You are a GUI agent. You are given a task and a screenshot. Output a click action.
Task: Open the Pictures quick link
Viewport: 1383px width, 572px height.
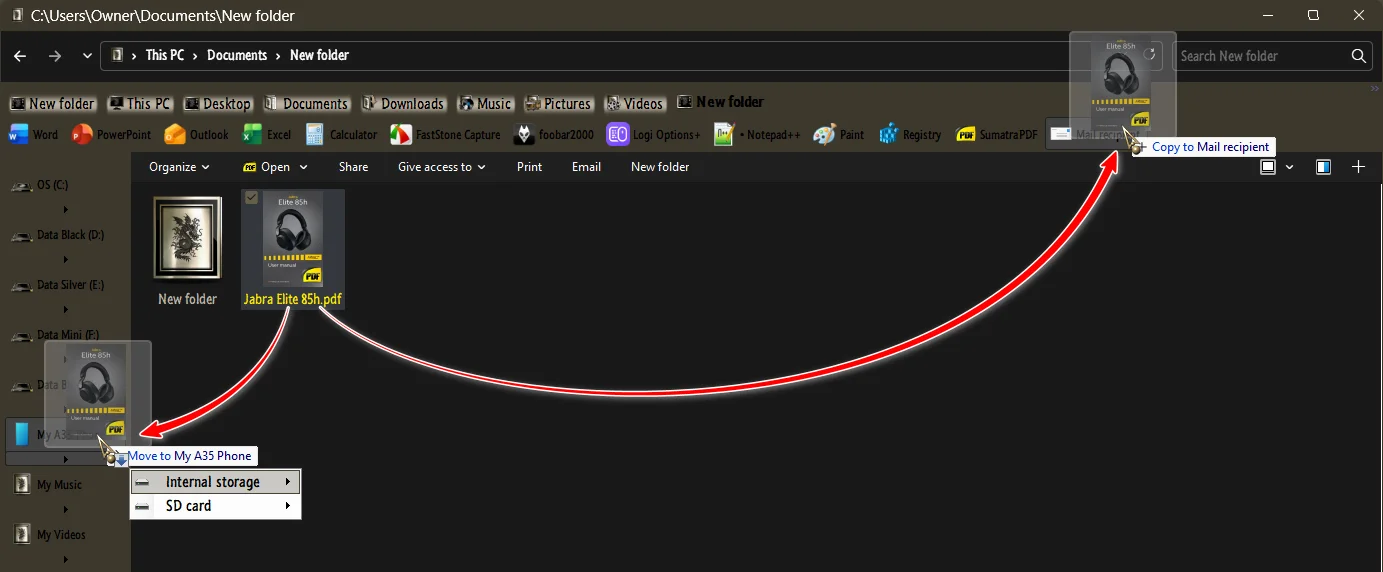[x=558, y=103]
